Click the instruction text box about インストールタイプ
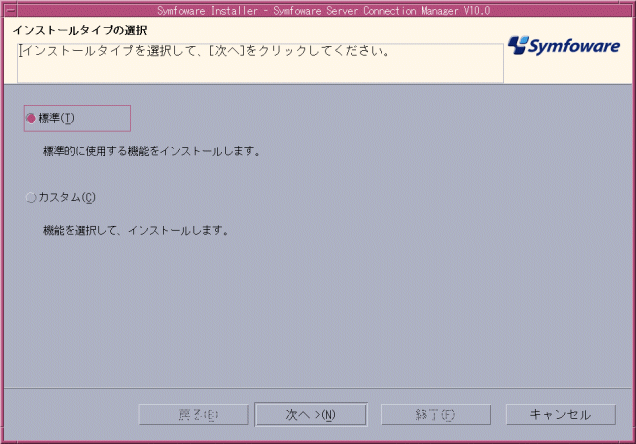The image size is (636, 444). coord(260,63)
